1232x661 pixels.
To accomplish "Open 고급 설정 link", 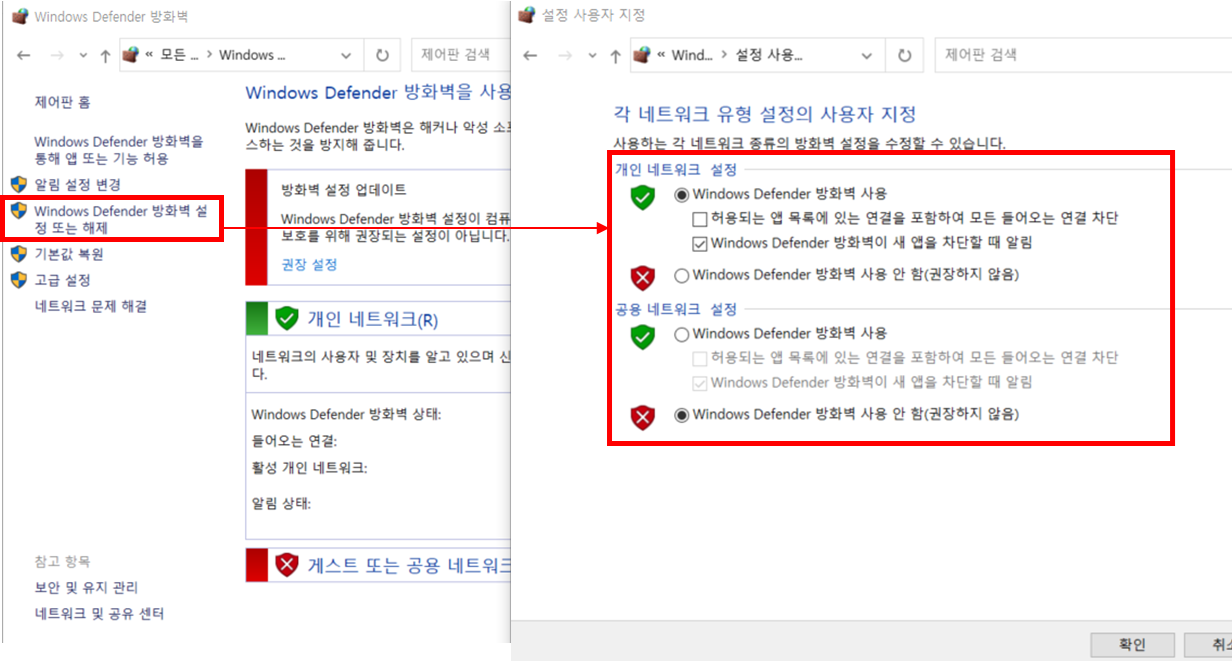I will tap(63, 280).
